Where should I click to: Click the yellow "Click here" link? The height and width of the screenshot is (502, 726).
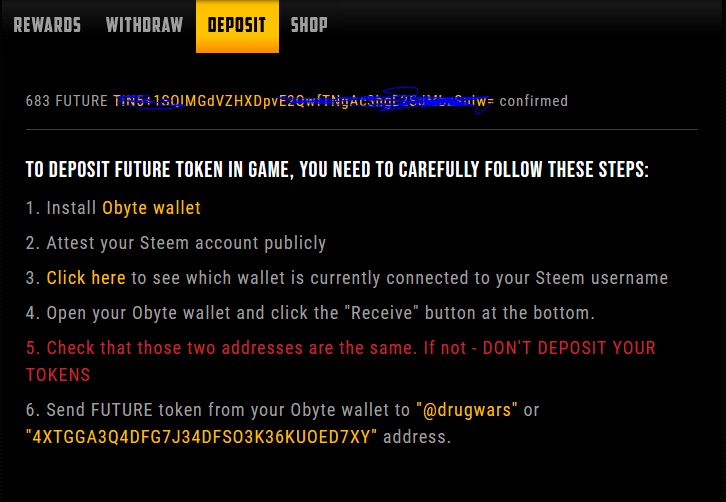point(86,278)
